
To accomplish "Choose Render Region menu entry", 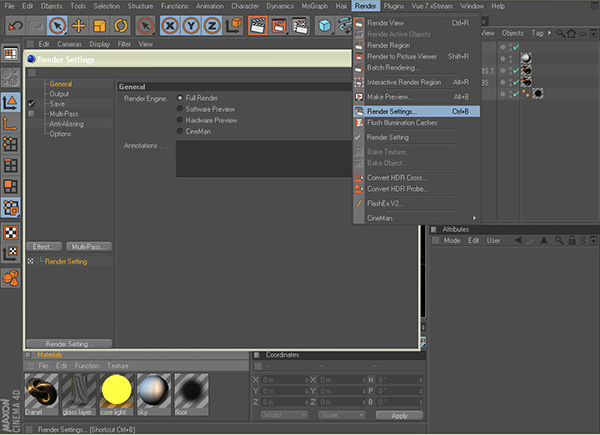I will pyautogui.click(x=416, y=45).
